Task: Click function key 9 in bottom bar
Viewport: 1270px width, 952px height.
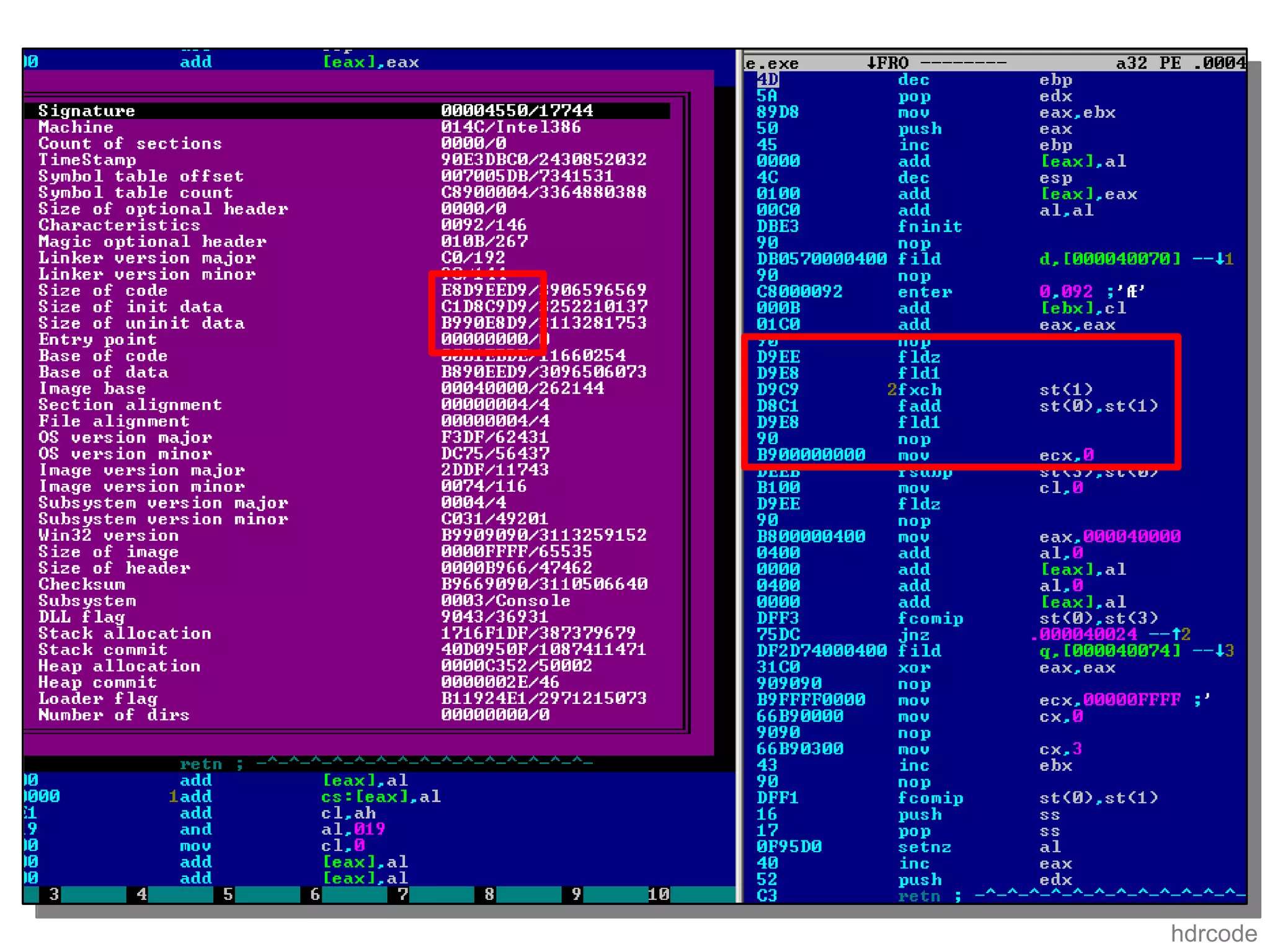Action: coord(576,894)
